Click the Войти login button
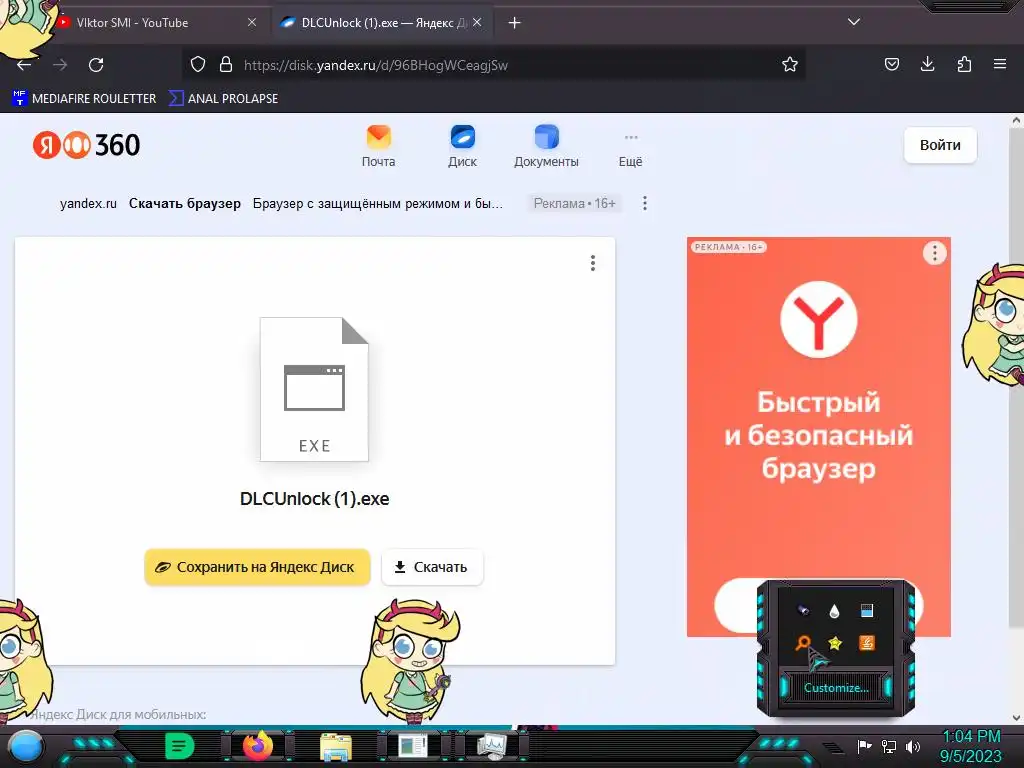 [940, 145]
